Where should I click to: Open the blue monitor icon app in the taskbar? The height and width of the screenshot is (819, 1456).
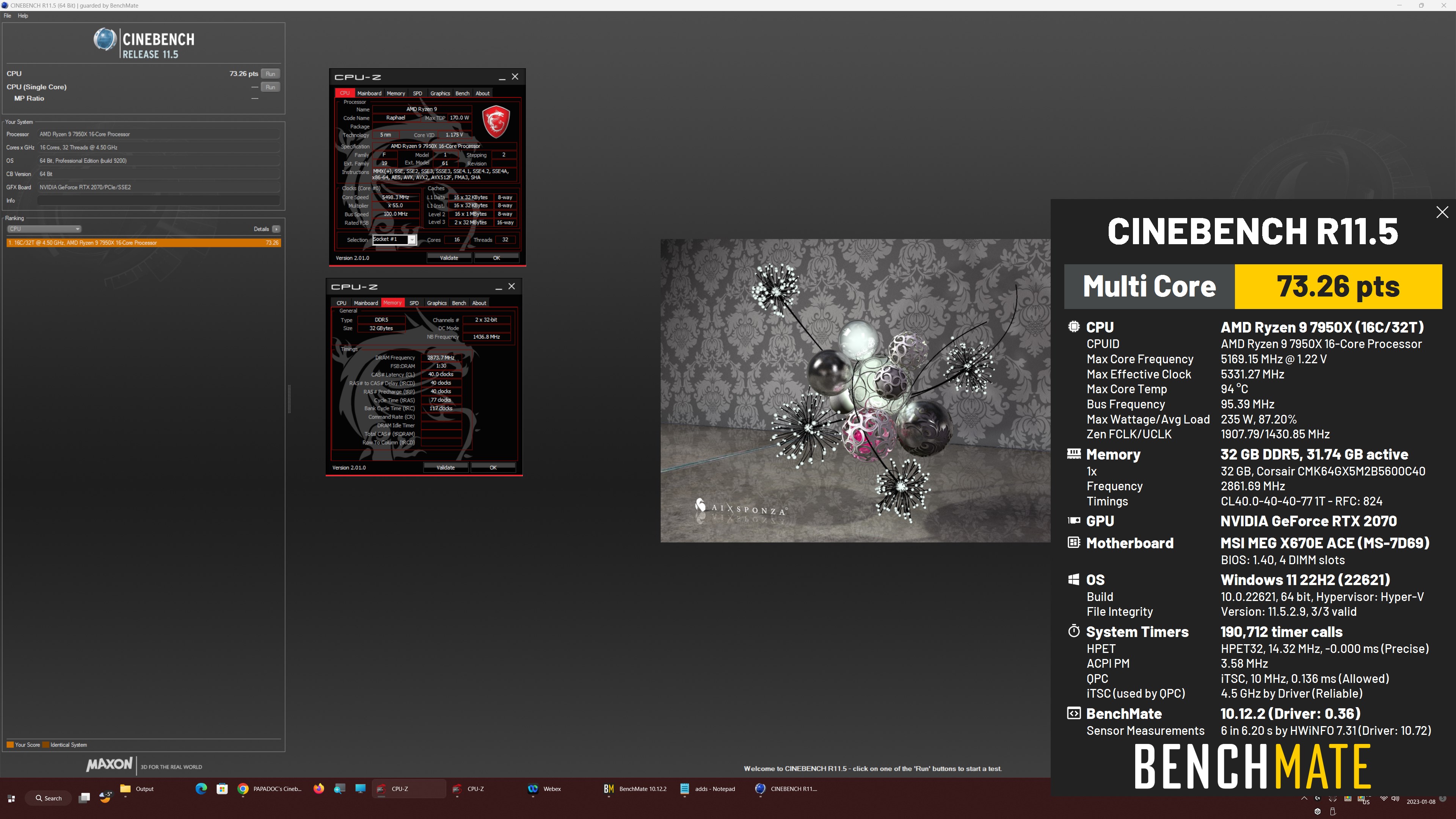coord(360,789)
